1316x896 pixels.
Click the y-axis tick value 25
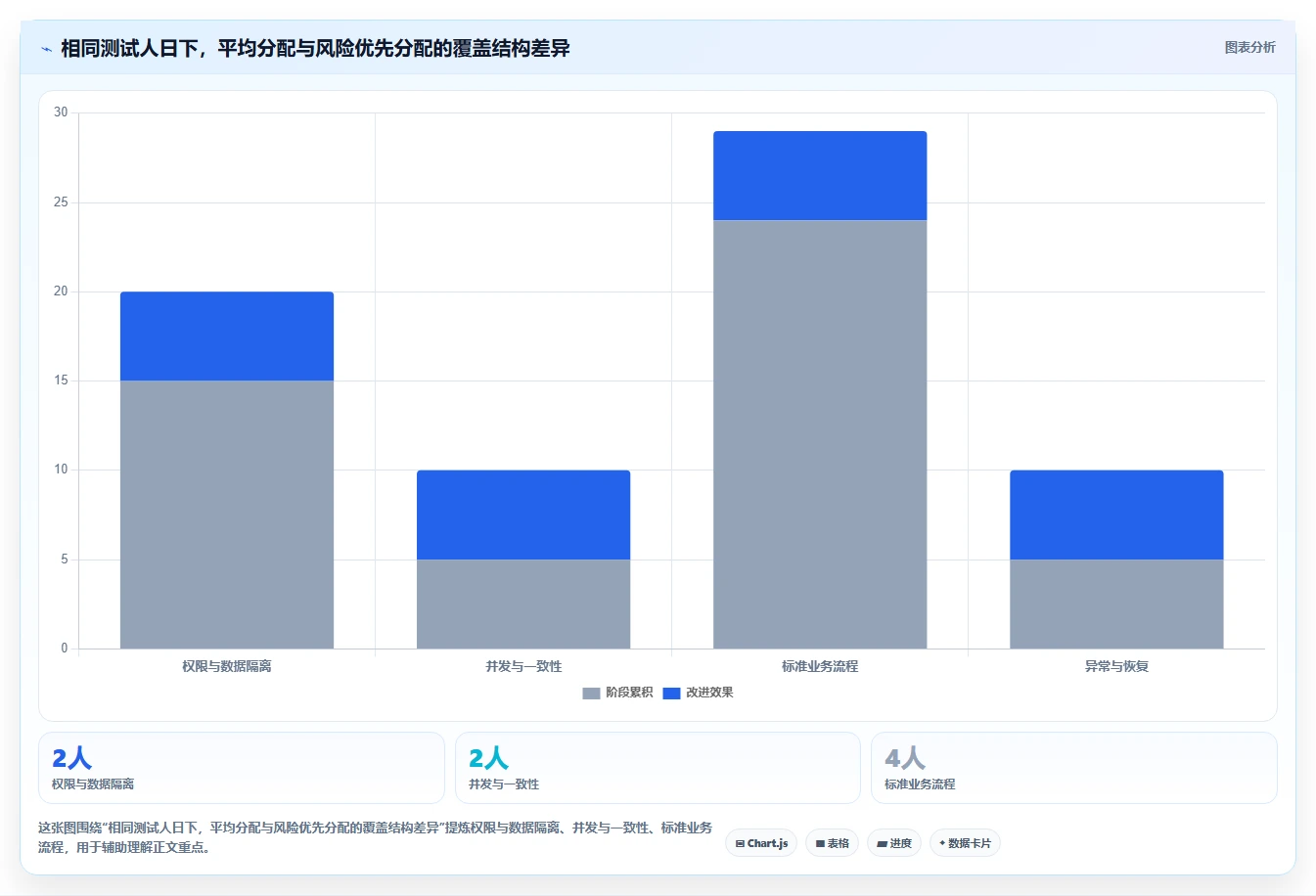pyautogui.click(x=62, y=202)
